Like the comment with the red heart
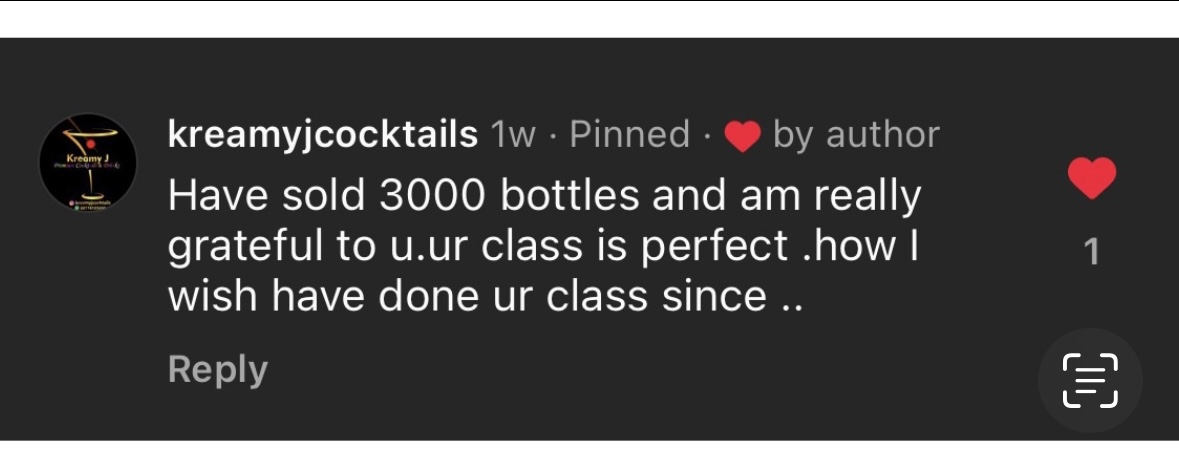The width and height of the screenshot is (1179, 459). click(x=1091, y=181)
